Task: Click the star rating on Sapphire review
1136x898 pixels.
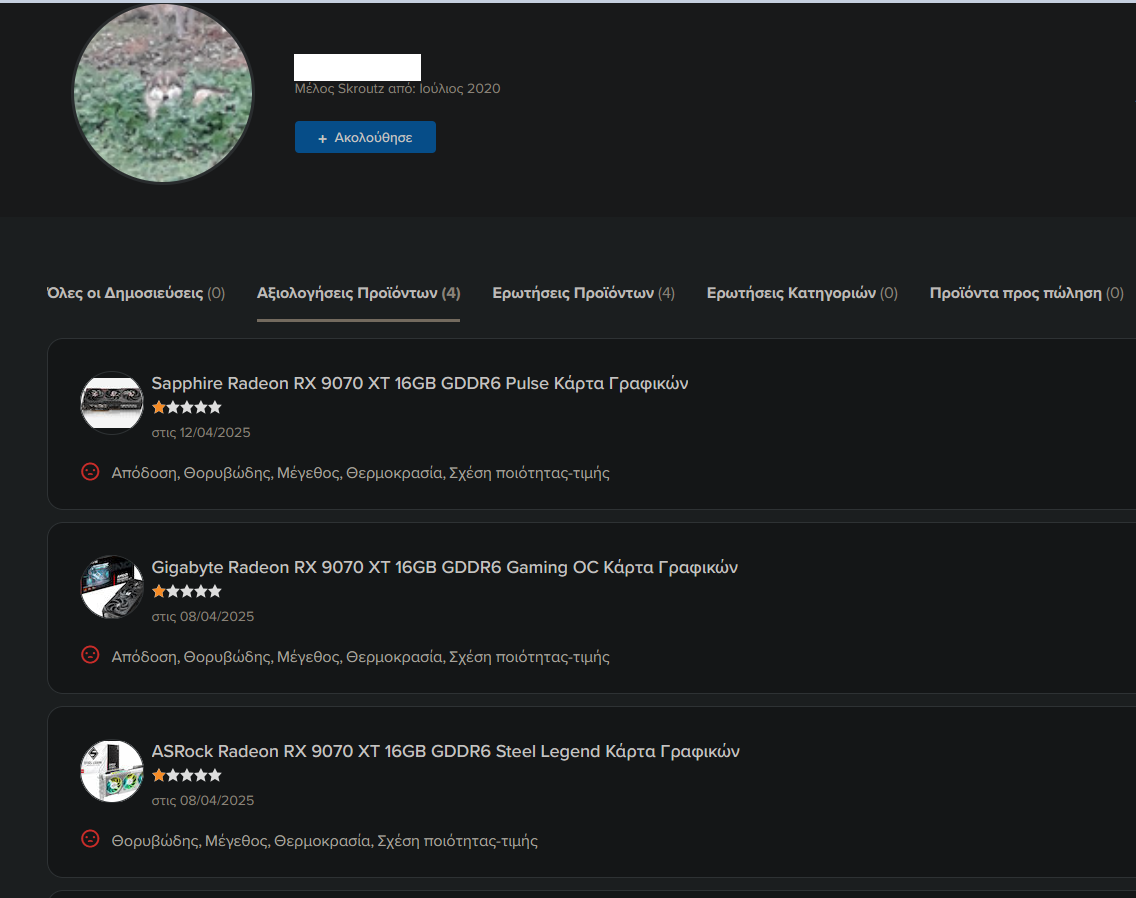Action: (x=187, y=407)
